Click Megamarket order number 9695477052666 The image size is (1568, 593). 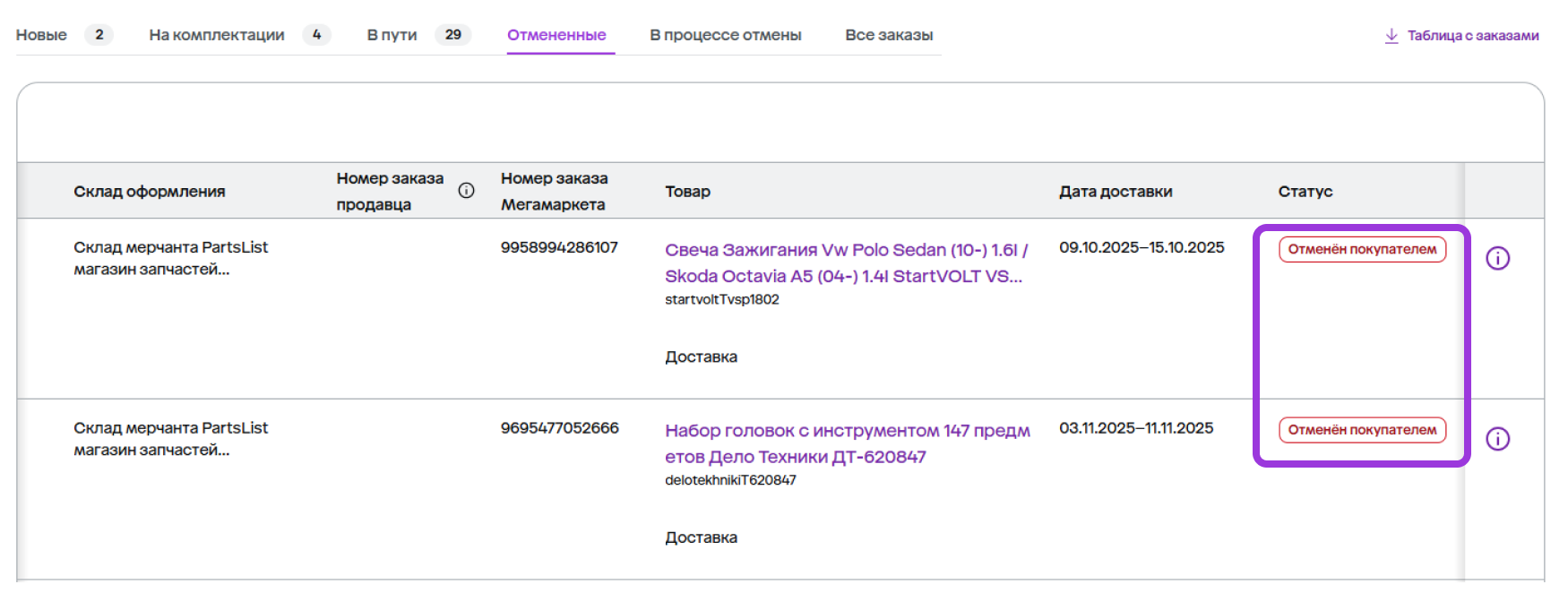(559, 428)
